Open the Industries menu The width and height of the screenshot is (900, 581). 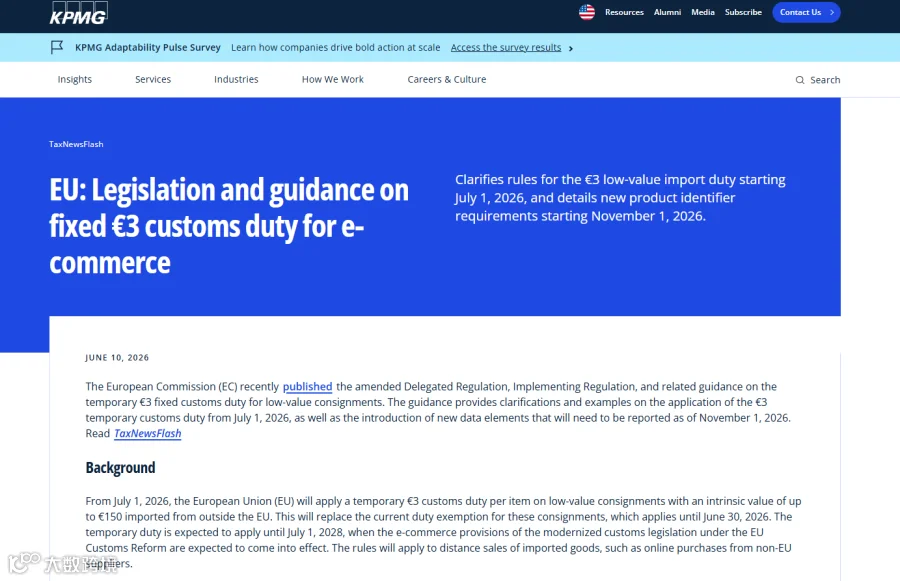pyautogui.click(x=236, y=79)
